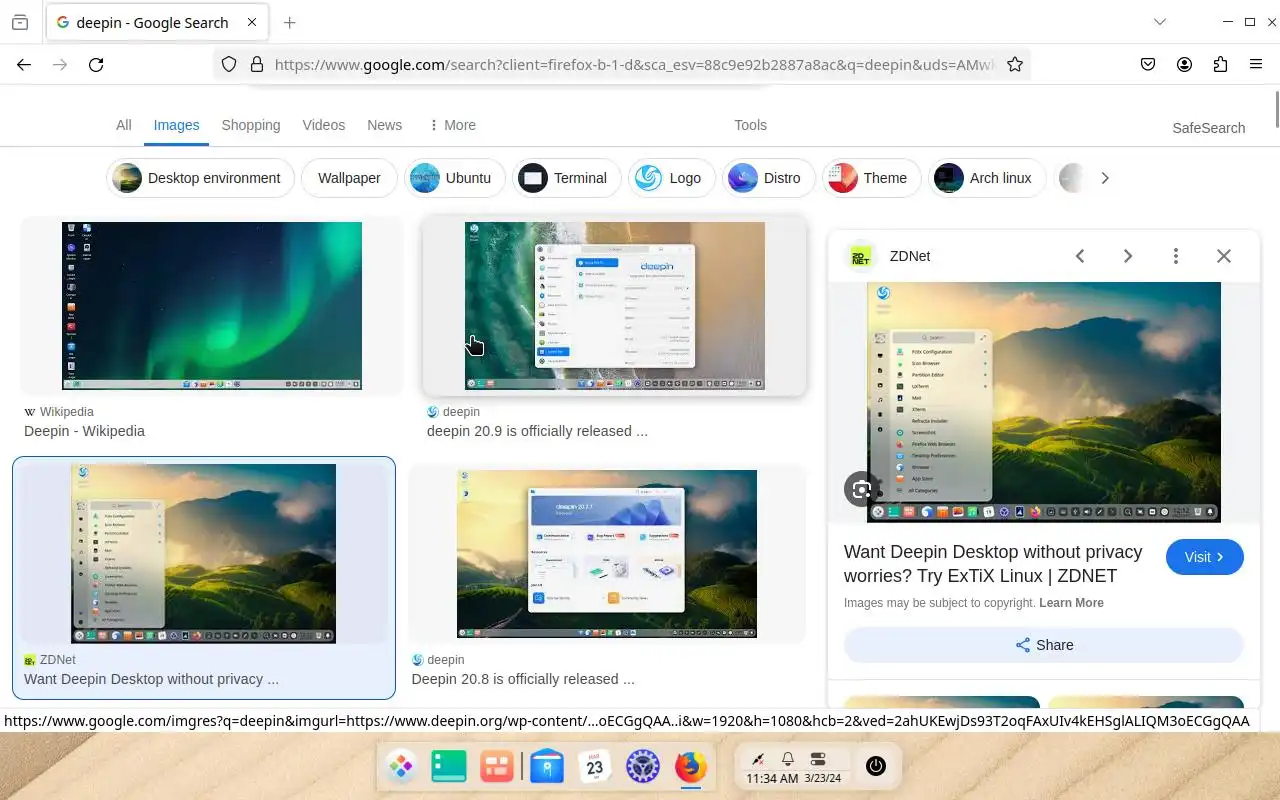Open the blue App Store bag dock icon
Screen dimensions: 1280x800
coord(547,767)
